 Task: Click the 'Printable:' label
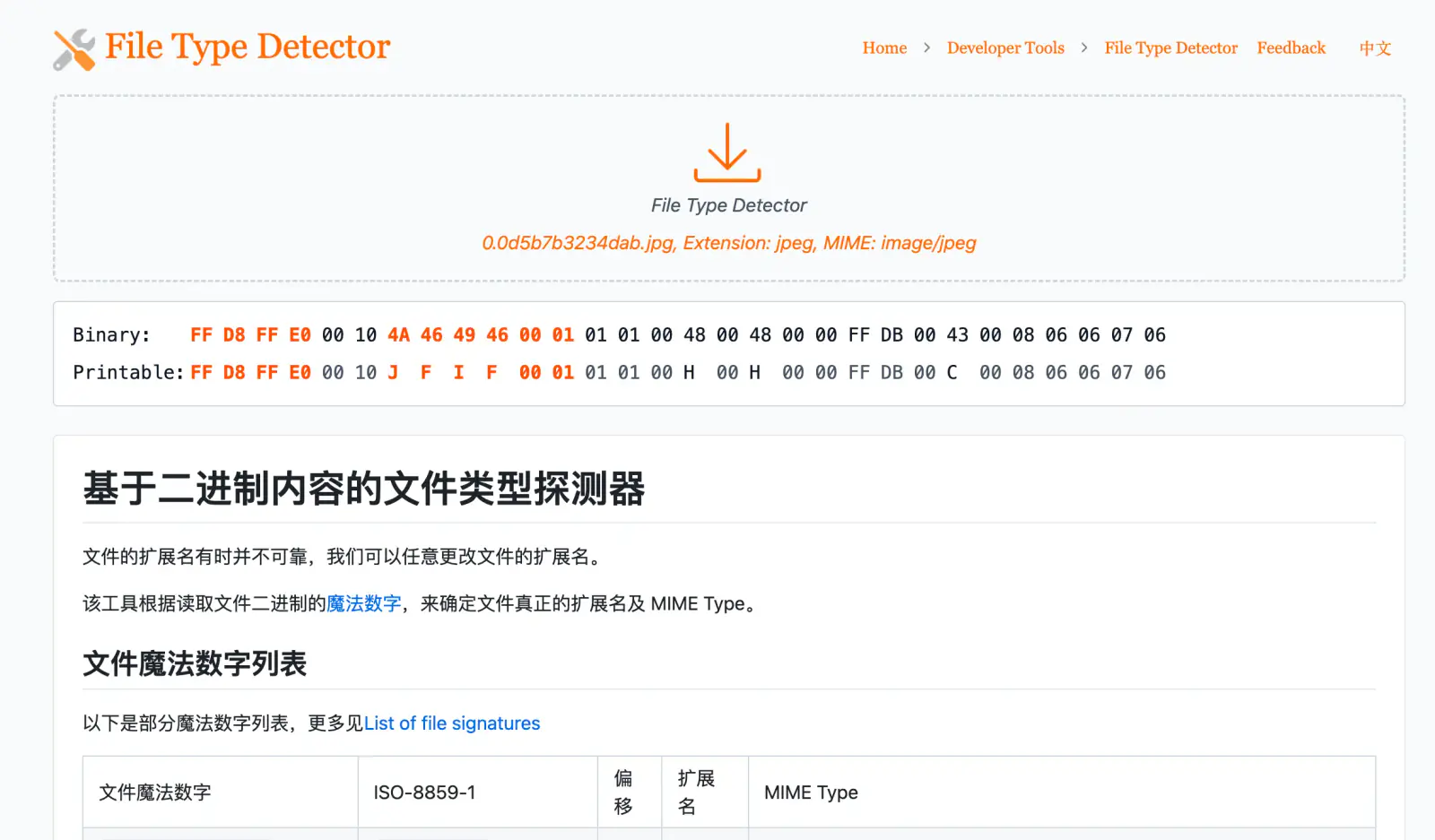128,373
